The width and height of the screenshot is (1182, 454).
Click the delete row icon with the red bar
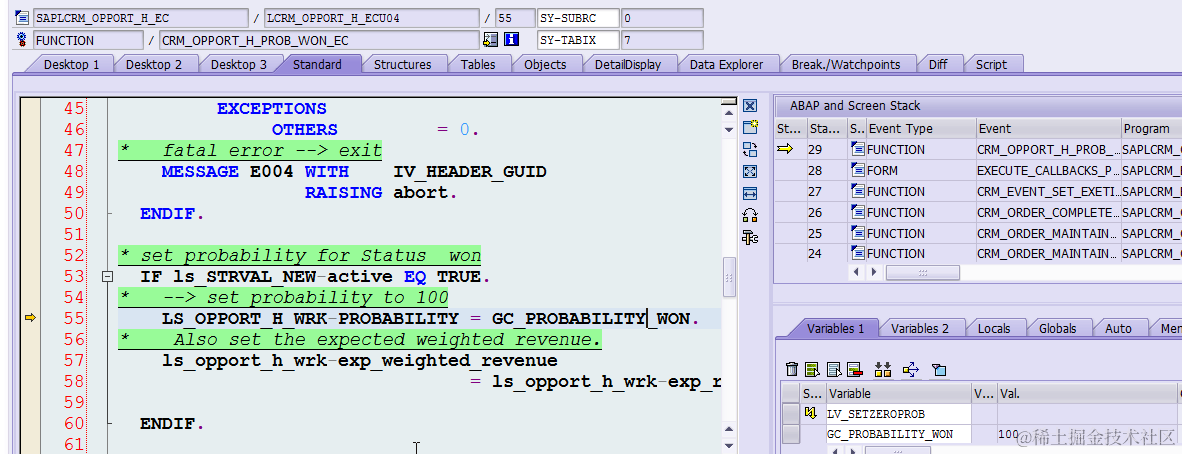click(854, 370)
